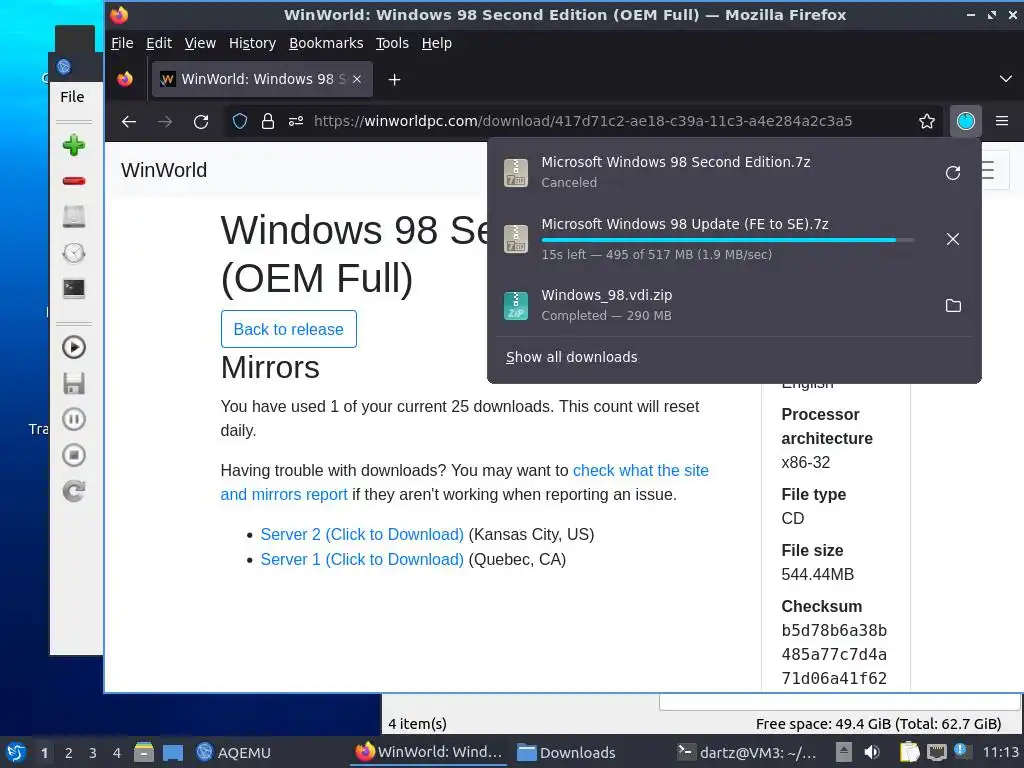Start virtual machine with AQEMU play button
1024x768 pixels.
74,347
